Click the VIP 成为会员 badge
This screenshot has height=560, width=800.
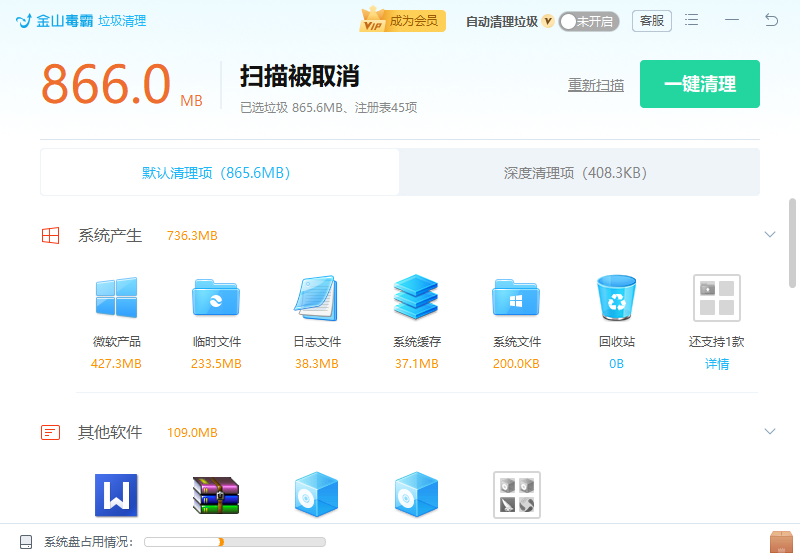[403, 21]
